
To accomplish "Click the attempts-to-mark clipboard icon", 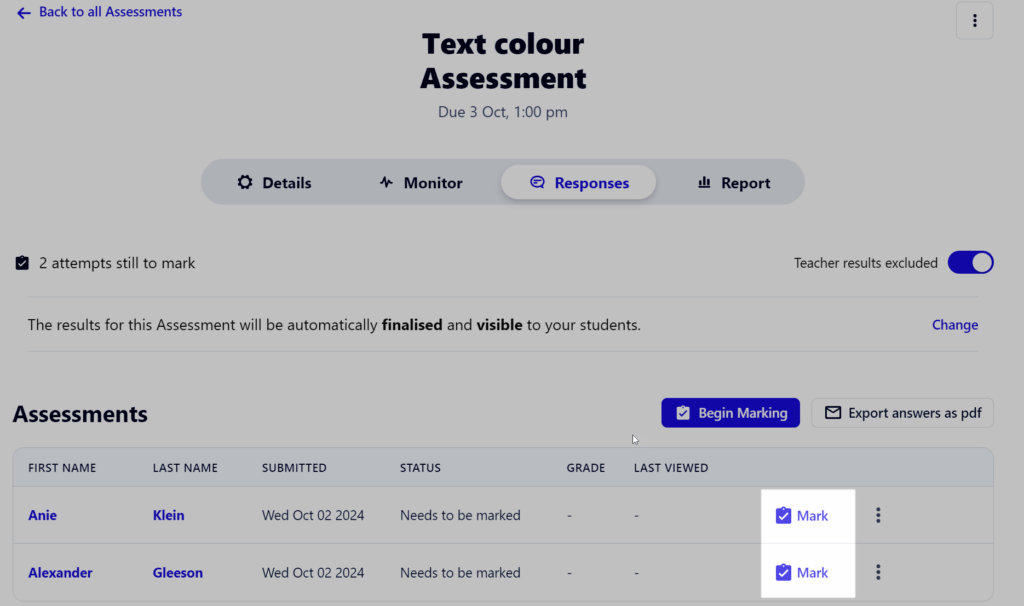I will pyautogui.click(x=22, y=263).
